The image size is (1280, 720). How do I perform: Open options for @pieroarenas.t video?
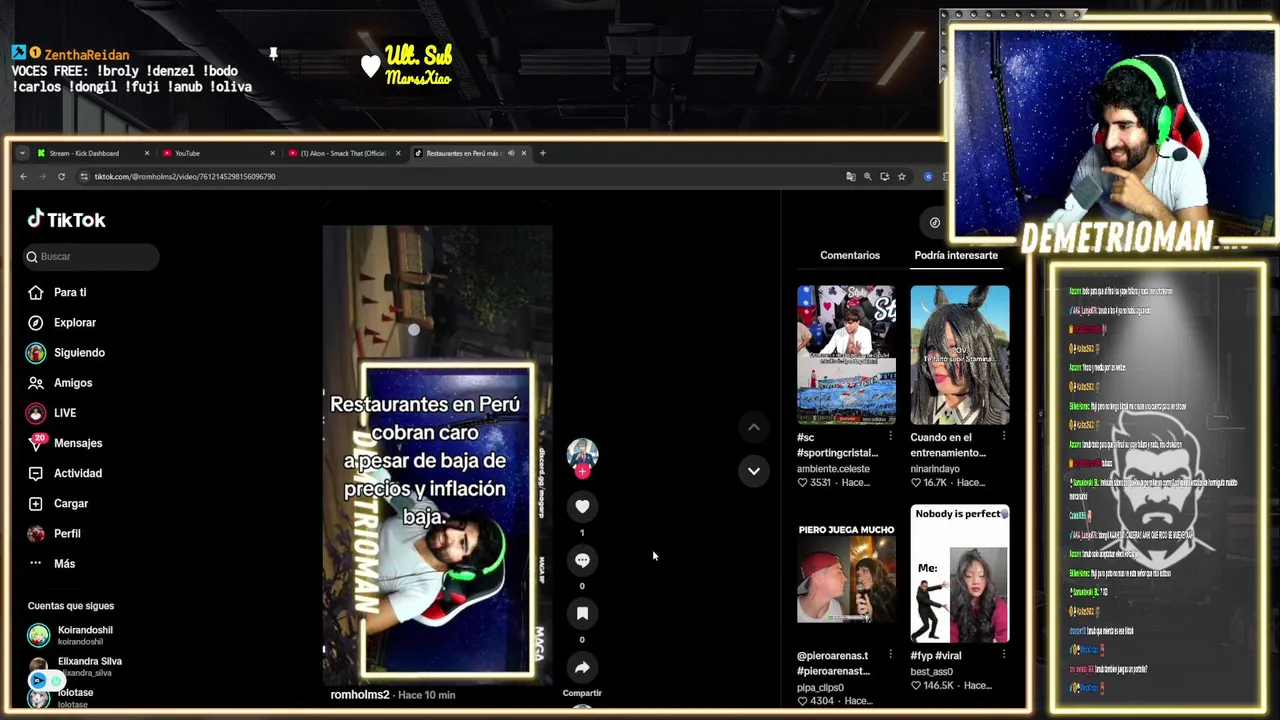coord(891,655)
